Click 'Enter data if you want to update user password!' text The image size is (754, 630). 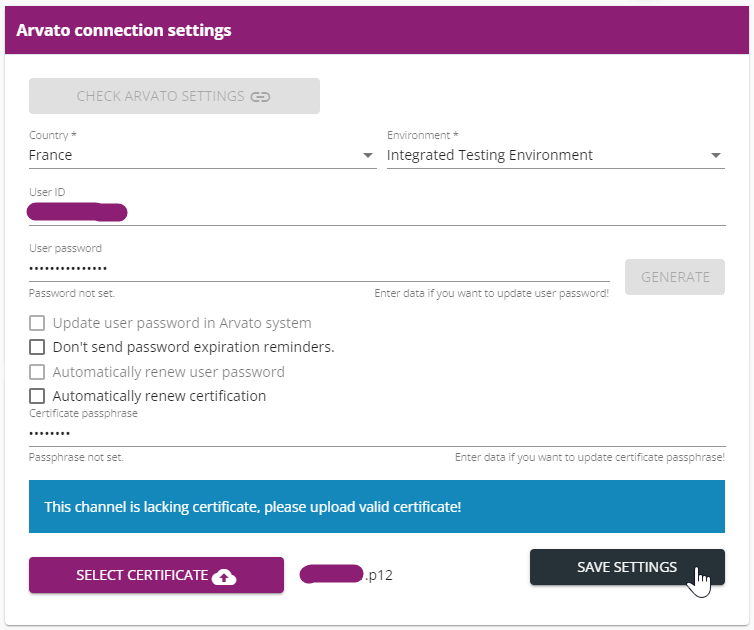pos(491,293)
